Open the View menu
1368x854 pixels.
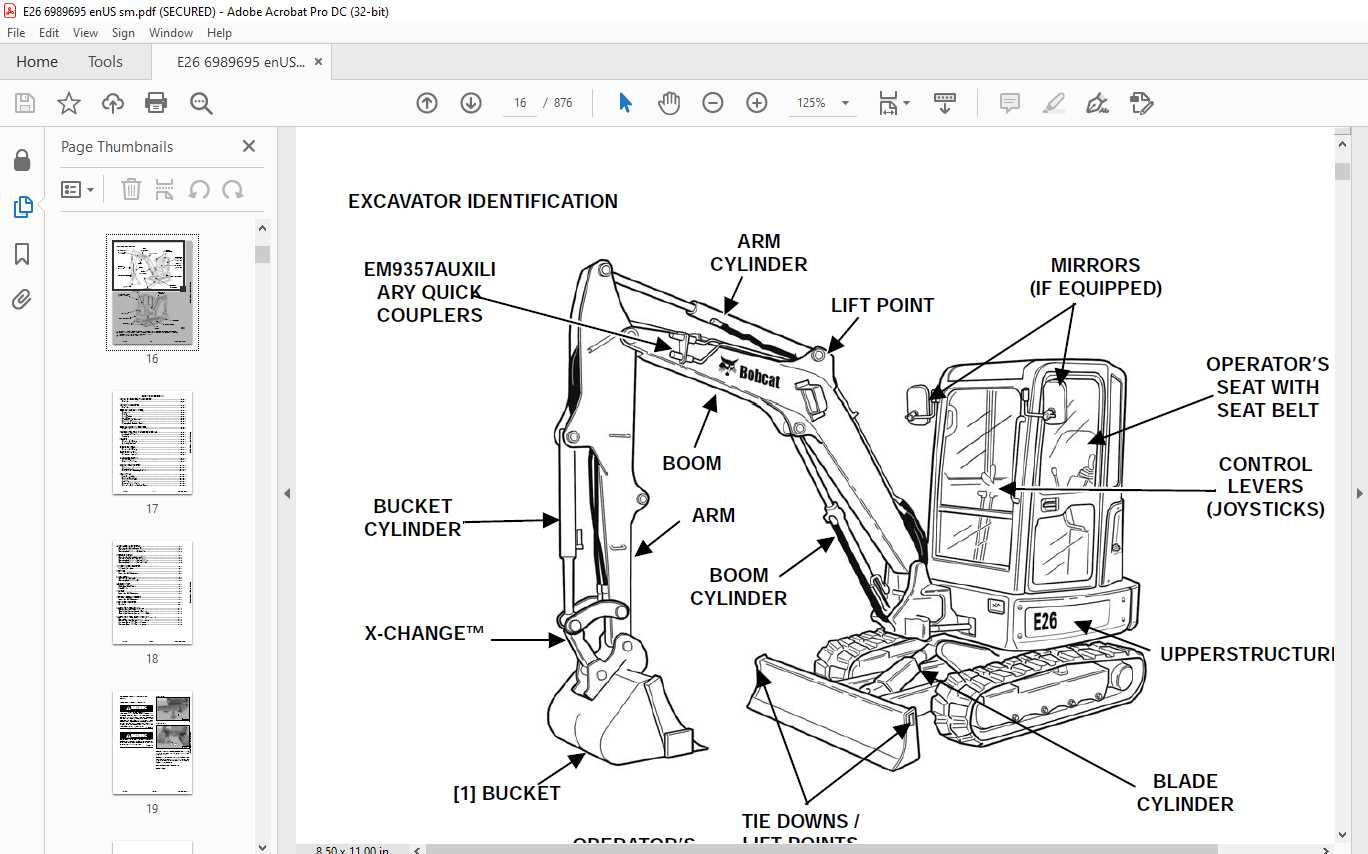tap(85, 33)
